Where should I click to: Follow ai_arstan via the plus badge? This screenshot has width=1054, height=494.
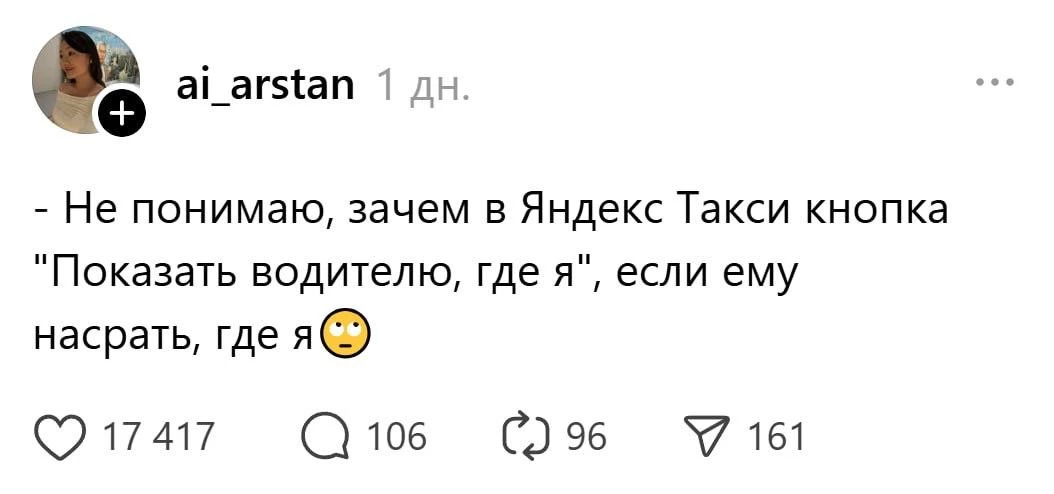pos(119,115)
